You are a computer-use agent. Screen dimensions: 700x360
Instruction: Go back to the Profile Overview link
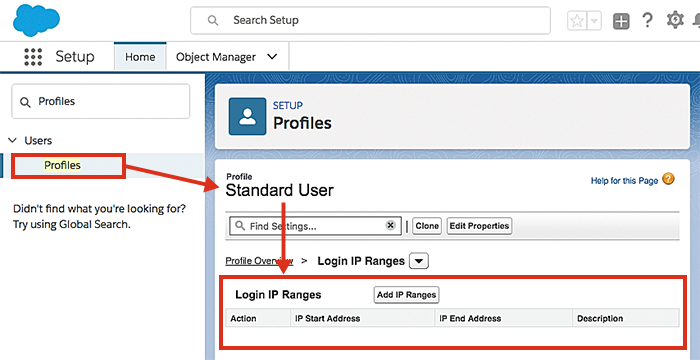tap(259, 261)
